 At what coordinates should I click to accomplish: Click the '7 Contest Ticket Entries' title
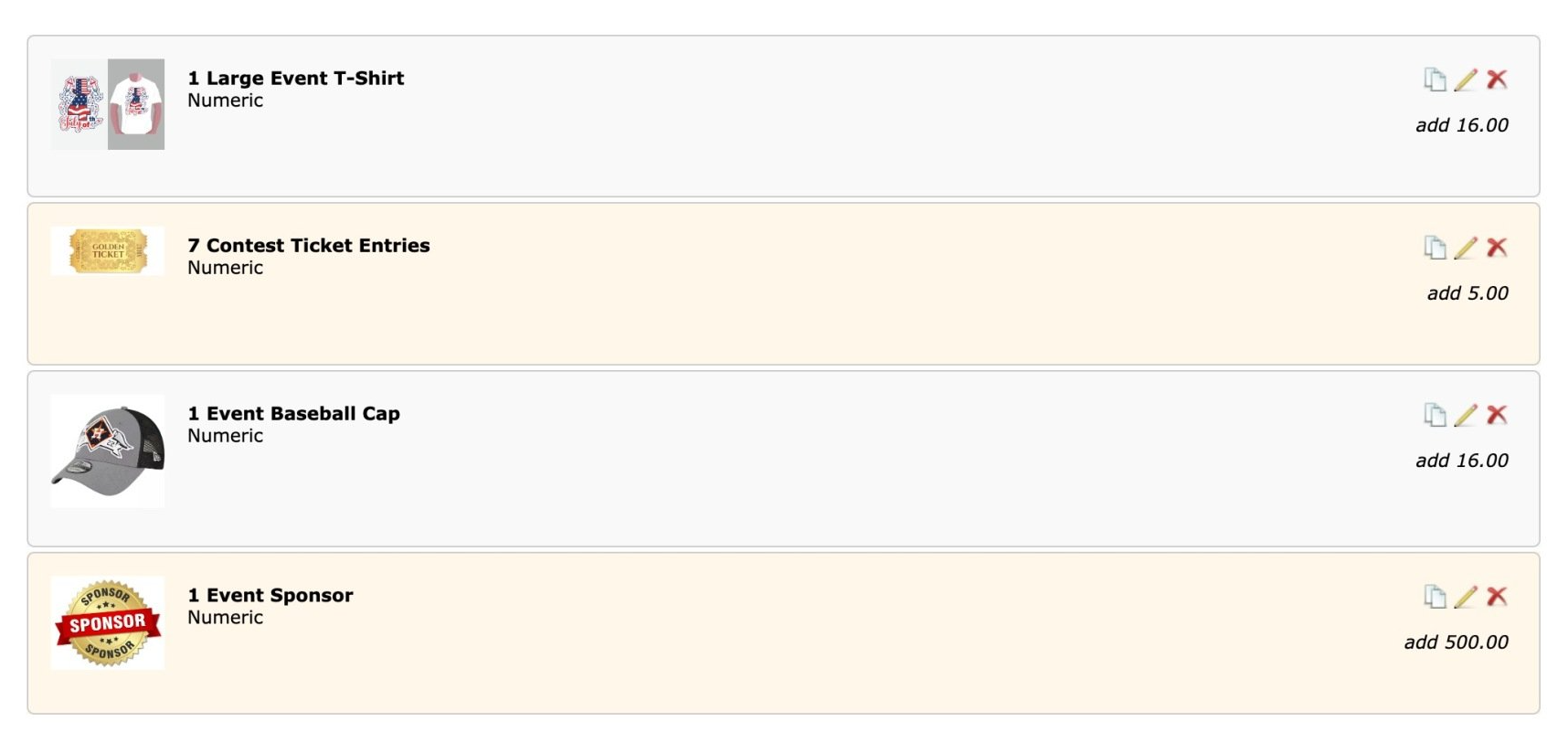point(308,246)
